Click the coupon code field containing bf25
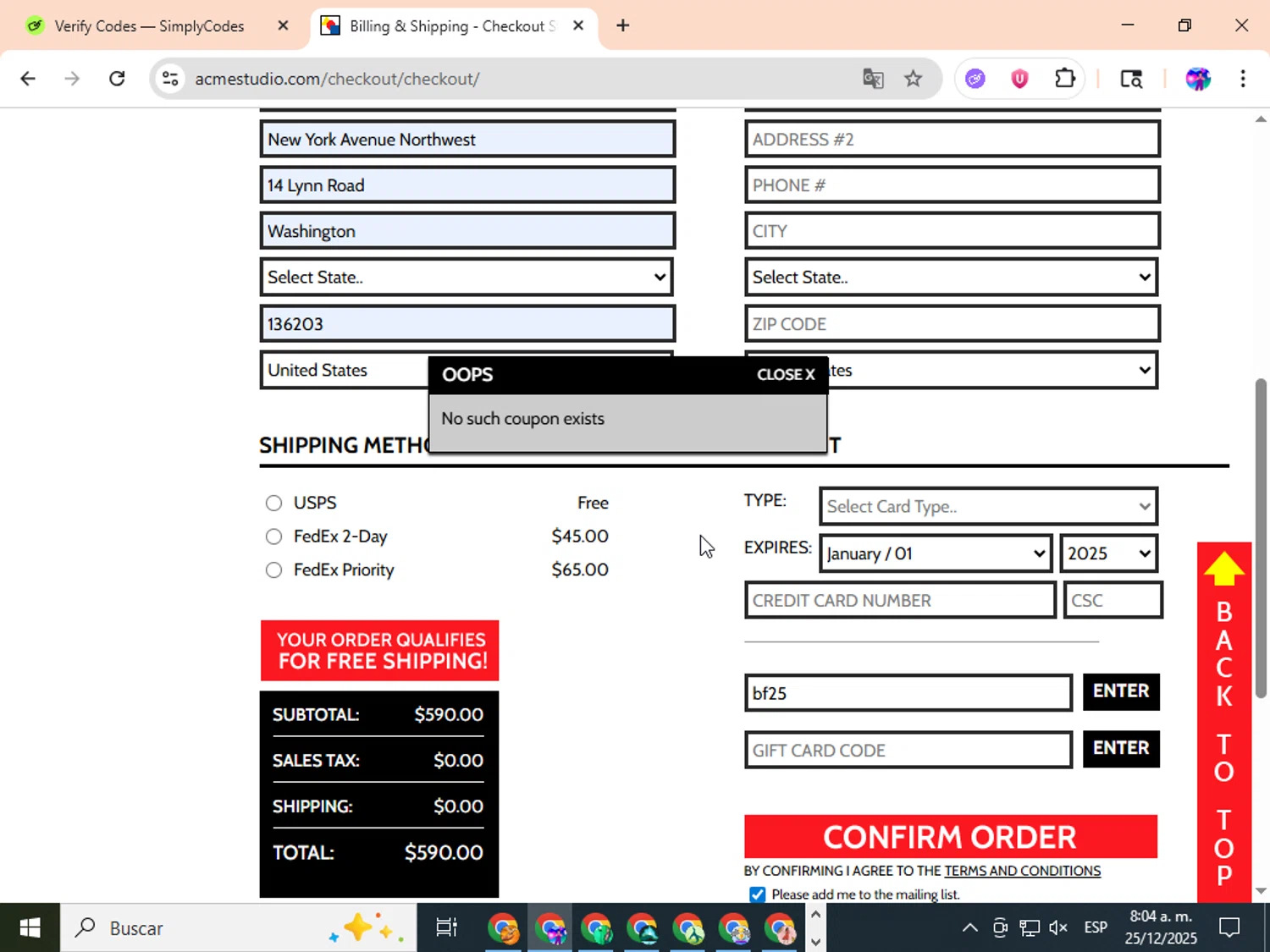This screenshot has width=1270, height=952. (x=908, y=693)
